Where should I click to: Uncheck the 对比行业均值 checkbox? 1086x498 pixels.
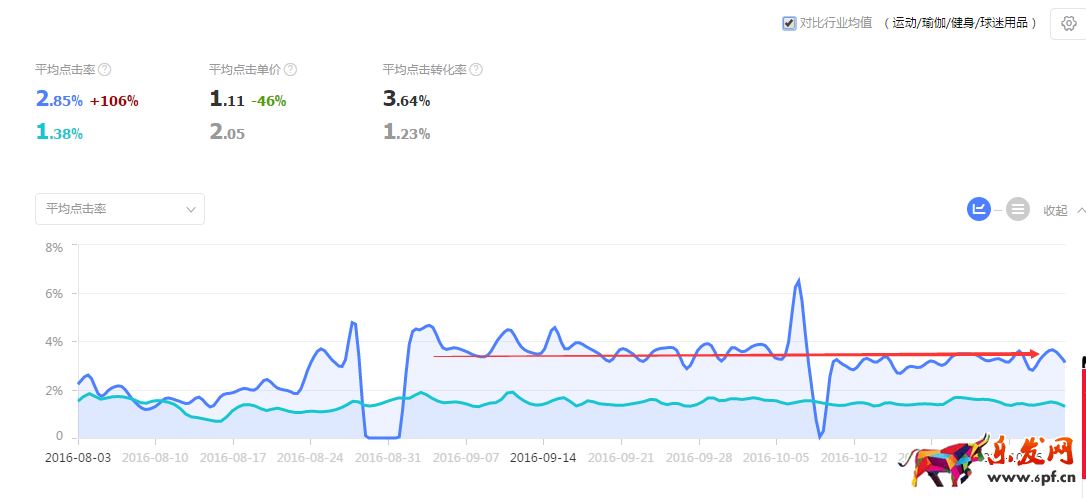[x=789, y=23]
